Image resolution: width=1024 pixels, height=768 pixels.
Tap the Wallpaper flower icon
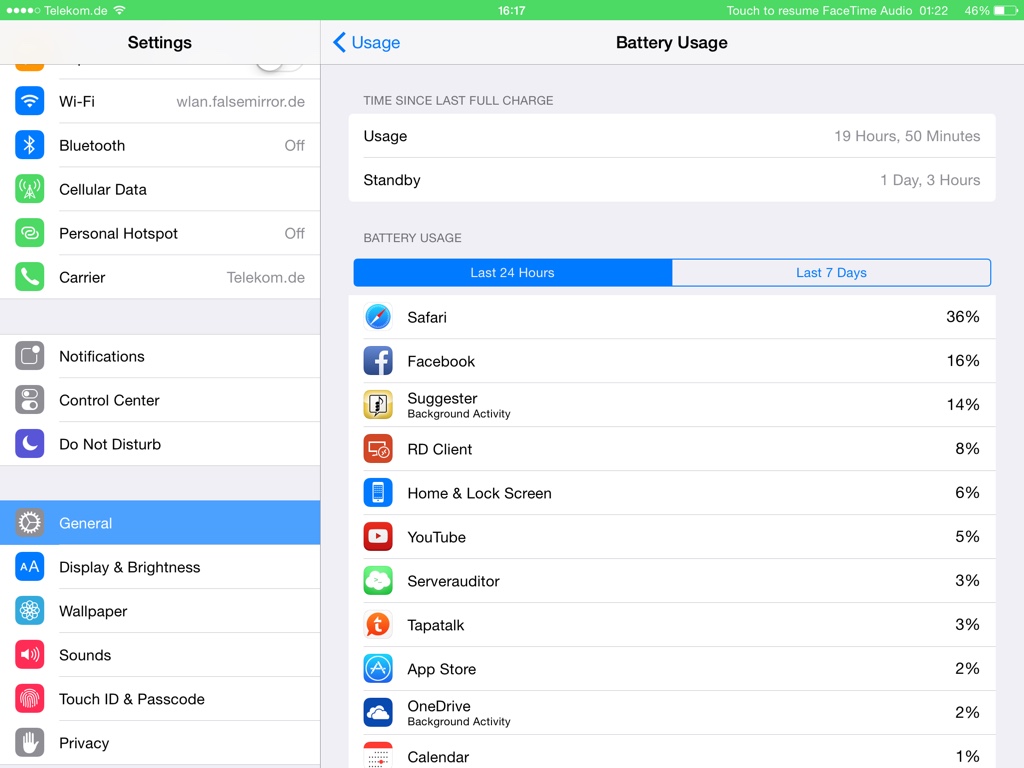click(29, 611)
